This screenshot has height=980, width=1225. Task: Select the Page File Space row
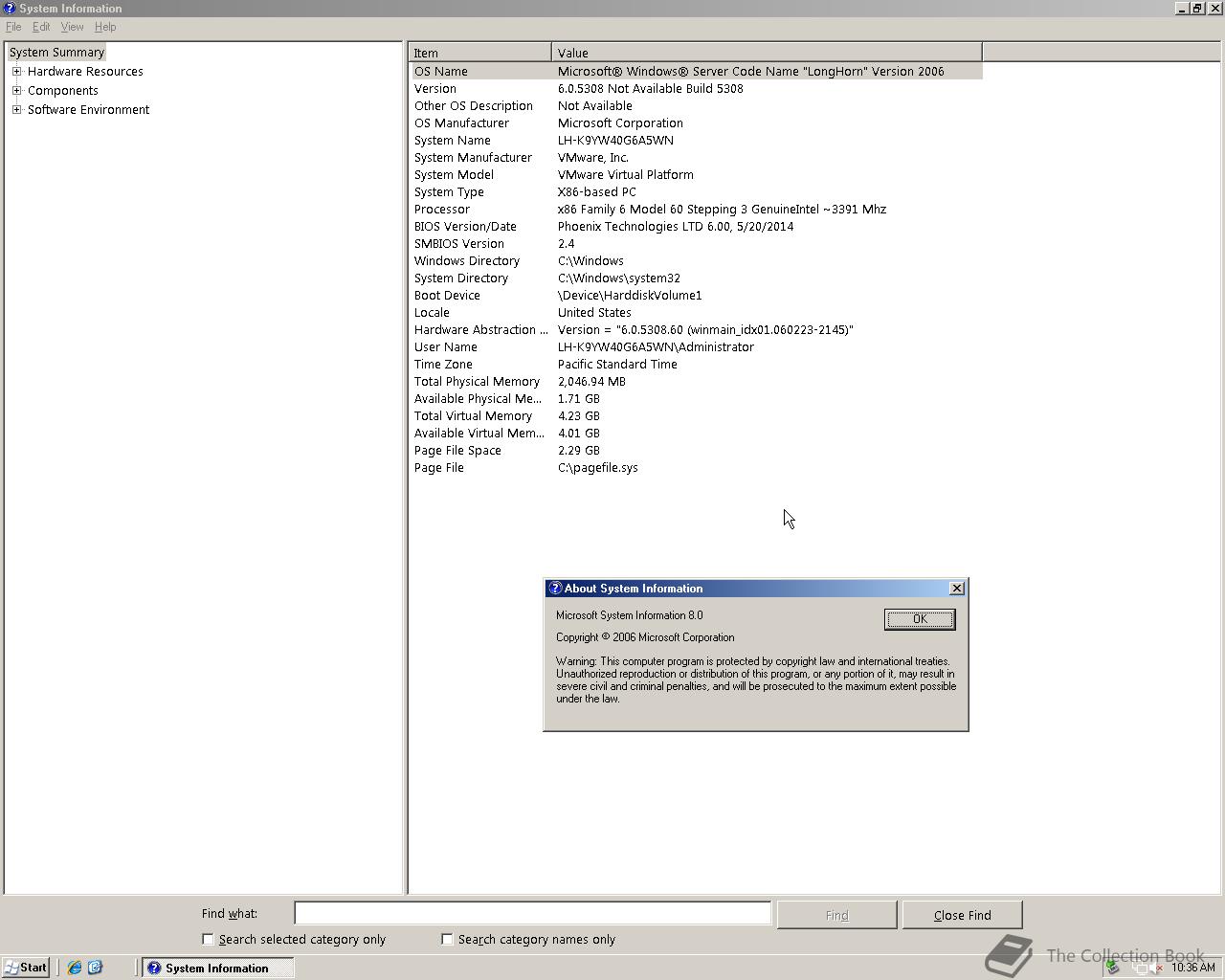point(697,450)
